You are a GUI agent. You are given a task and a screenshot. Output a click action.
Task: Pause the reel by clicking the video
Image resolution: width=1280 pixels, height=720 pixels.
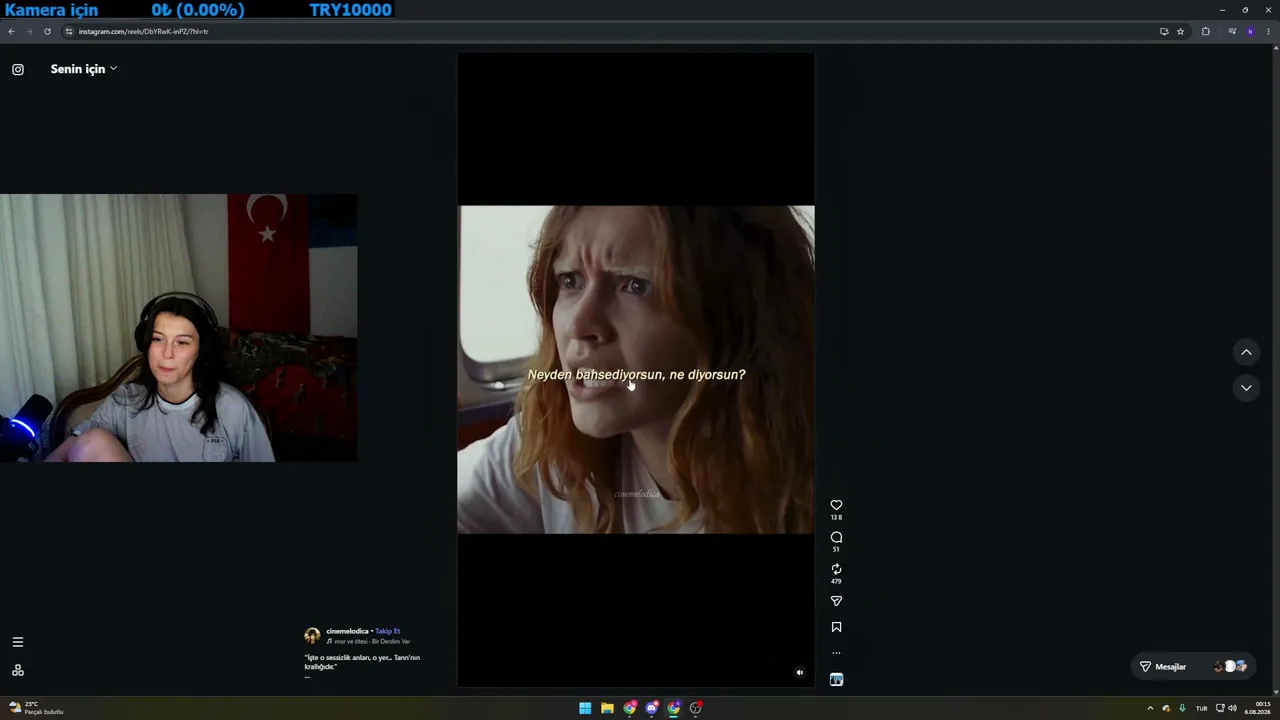[x=636, y=370]
